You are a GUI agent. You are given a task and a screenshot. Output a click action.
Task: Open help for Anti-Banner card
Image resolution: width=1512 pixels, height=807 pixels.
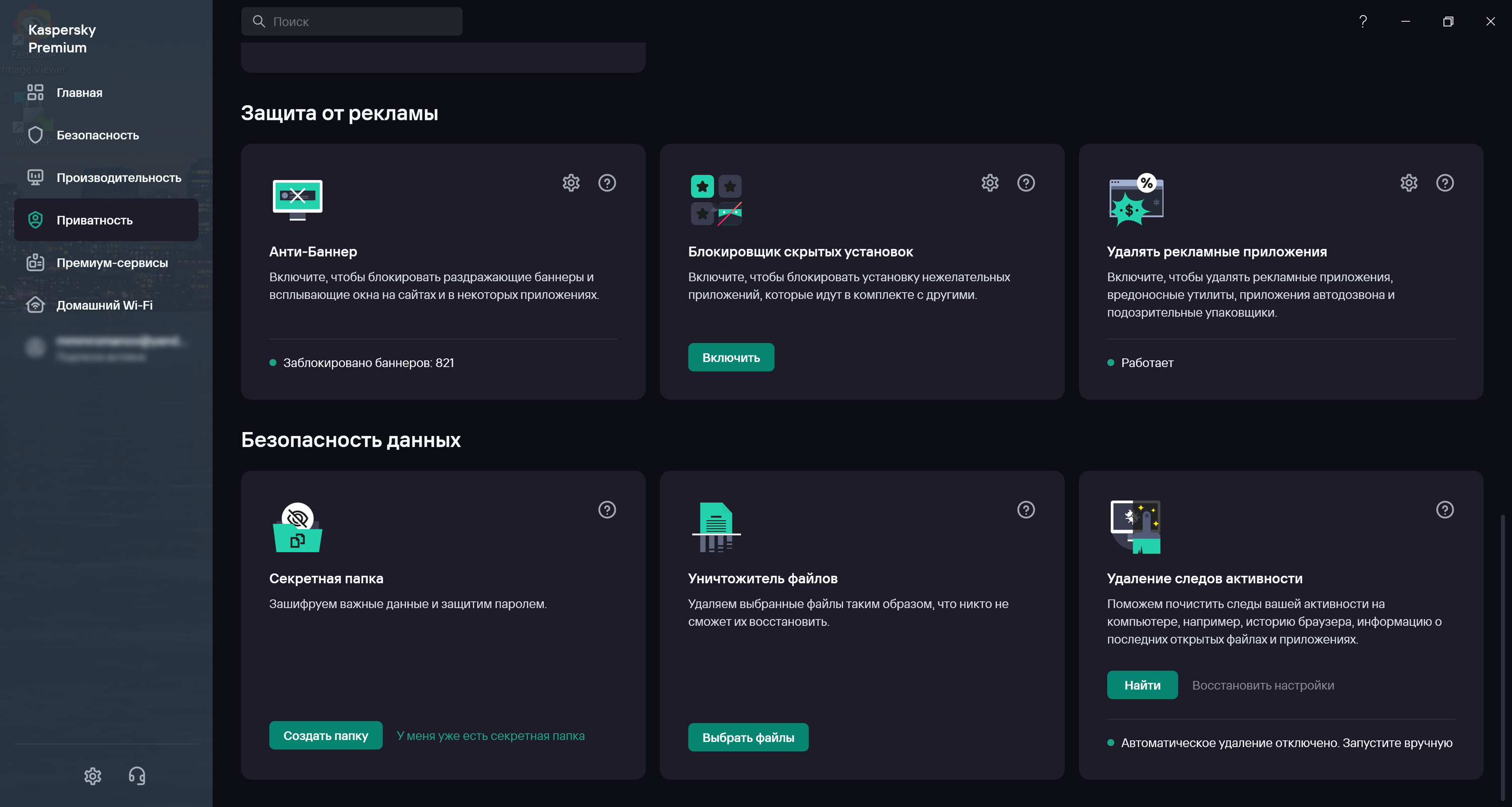tap(607, 183)
